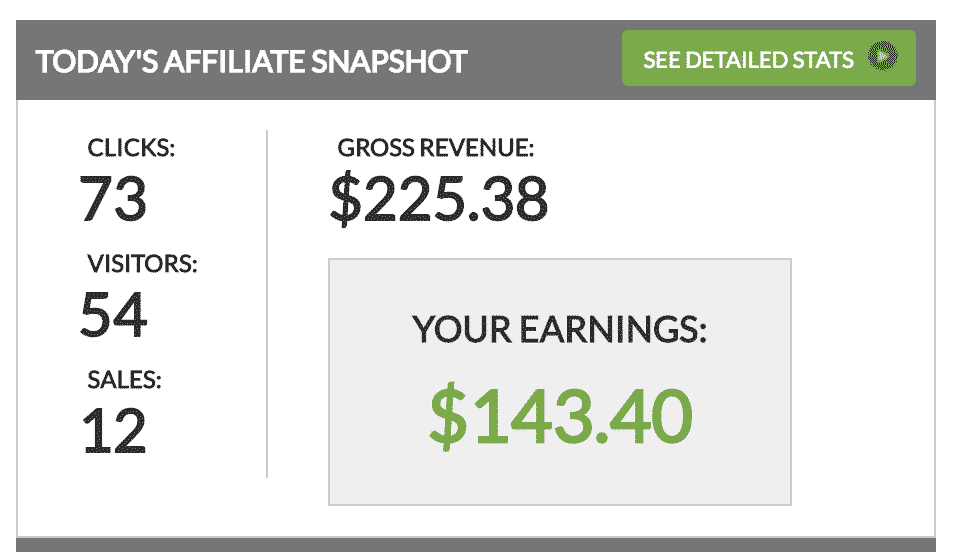
Task: Select the green $143.40 earnings amount
Action: click(x=561, y=417)
